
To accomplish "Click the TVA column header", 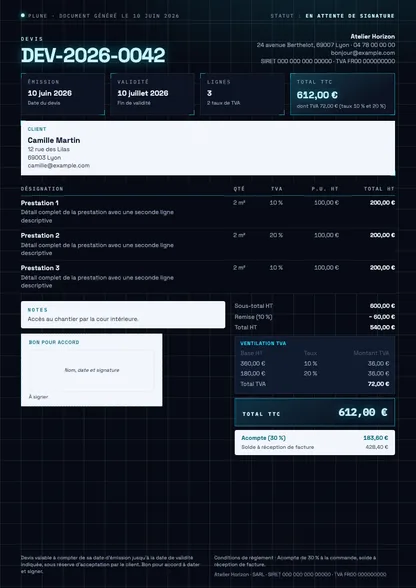I will (277, 189).
